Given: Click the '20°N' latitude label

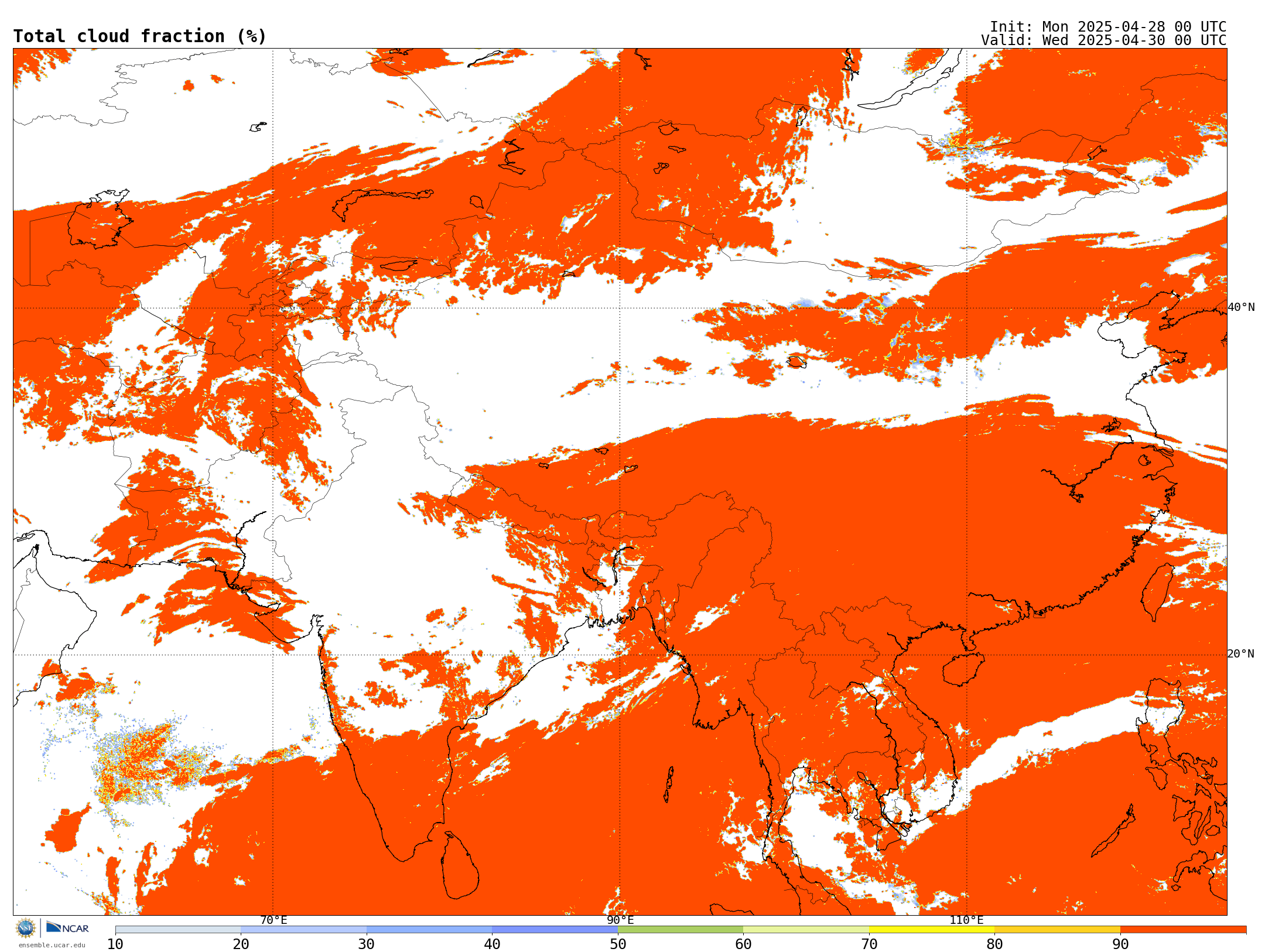Looking at the screenshot, I should point(1241,654).
